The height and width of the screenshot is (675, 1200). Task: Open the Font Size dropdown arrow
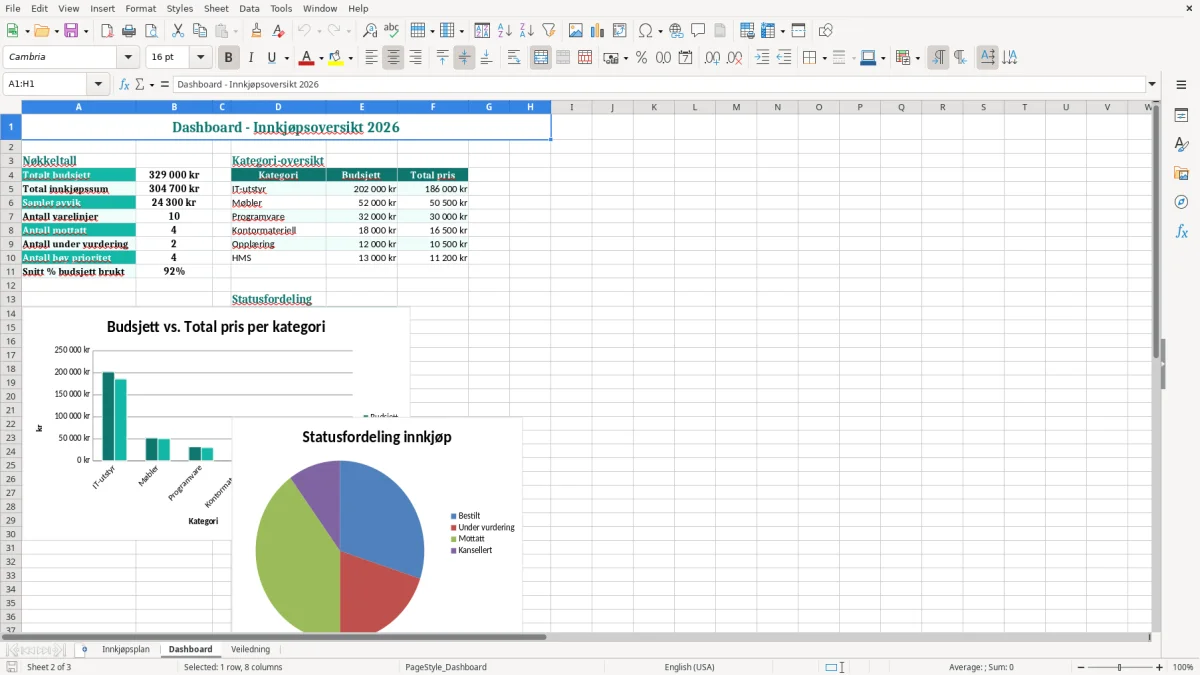click(200, 58)
